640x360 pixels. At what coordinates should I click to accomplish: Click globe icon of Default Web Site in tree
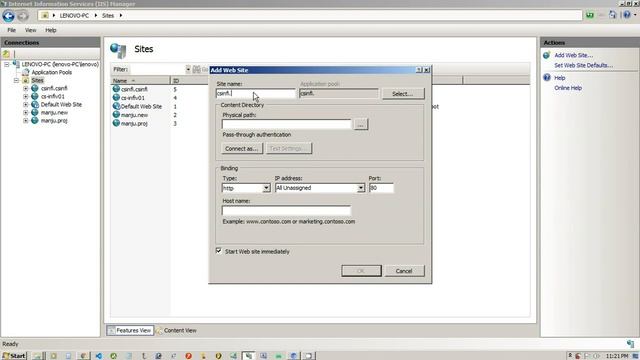[35, 104]
